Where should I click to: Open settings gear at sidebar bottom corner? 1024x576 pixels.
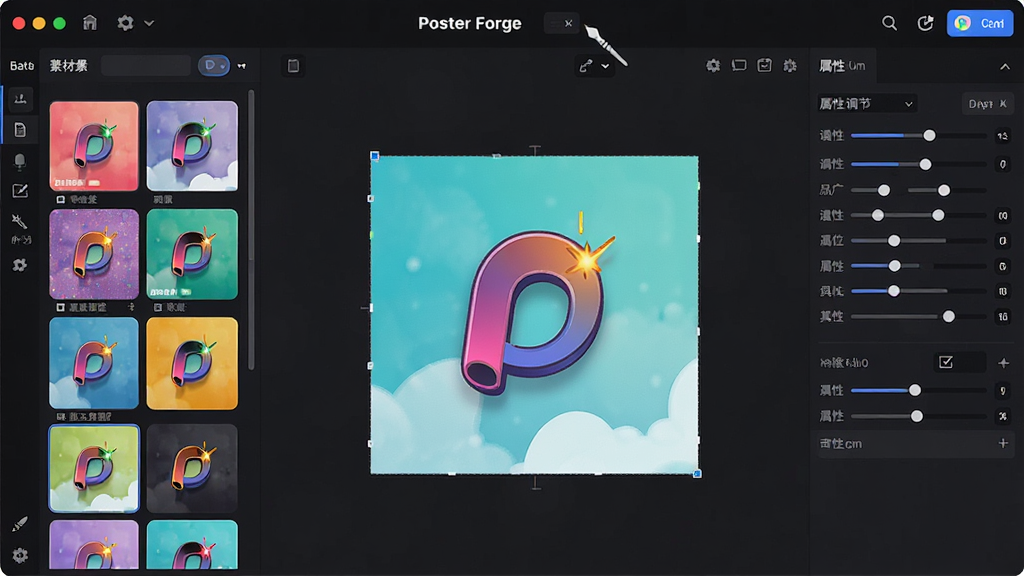pyautogui.click(x=20, y=555)
